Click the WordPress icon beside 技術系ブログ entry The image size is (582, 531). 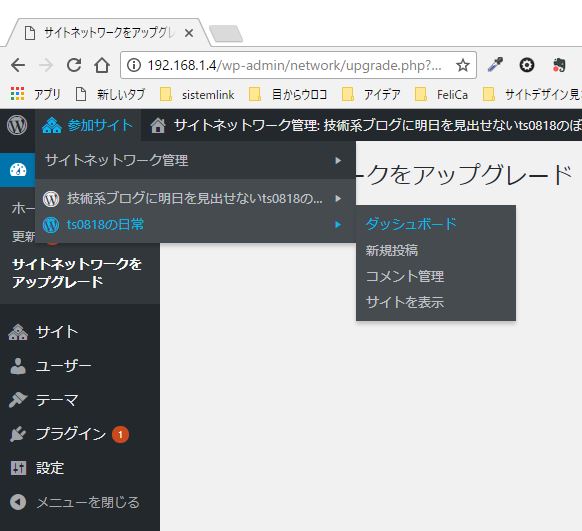click(51, 199)
